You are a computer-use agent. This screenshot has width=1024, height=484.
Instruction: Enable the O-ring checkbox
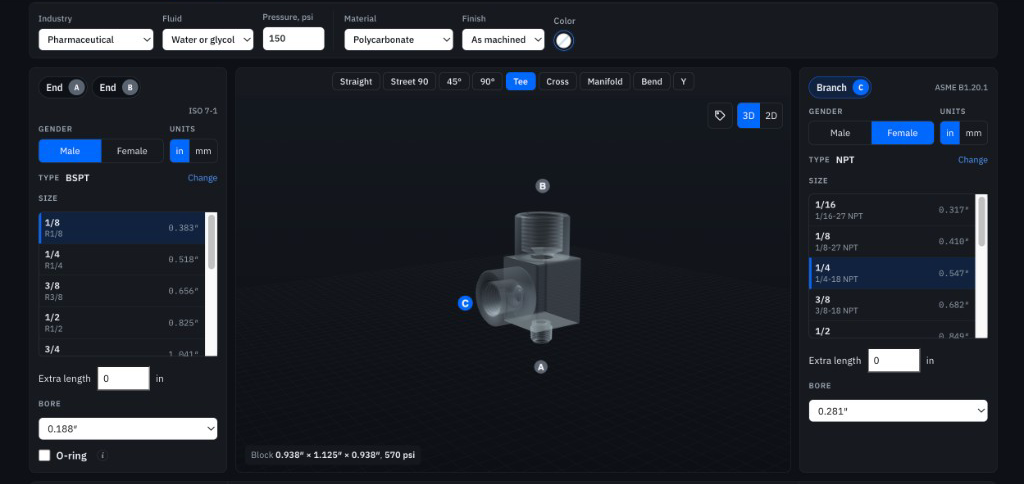point(44,455)
